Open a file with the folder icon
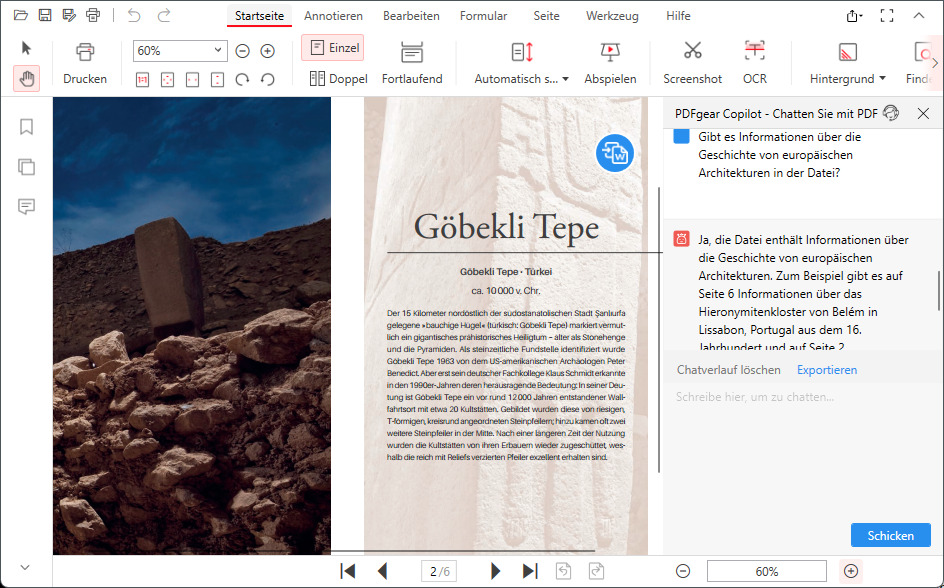The width and height of the screenshot is (944, 588). tap(20, 15)
